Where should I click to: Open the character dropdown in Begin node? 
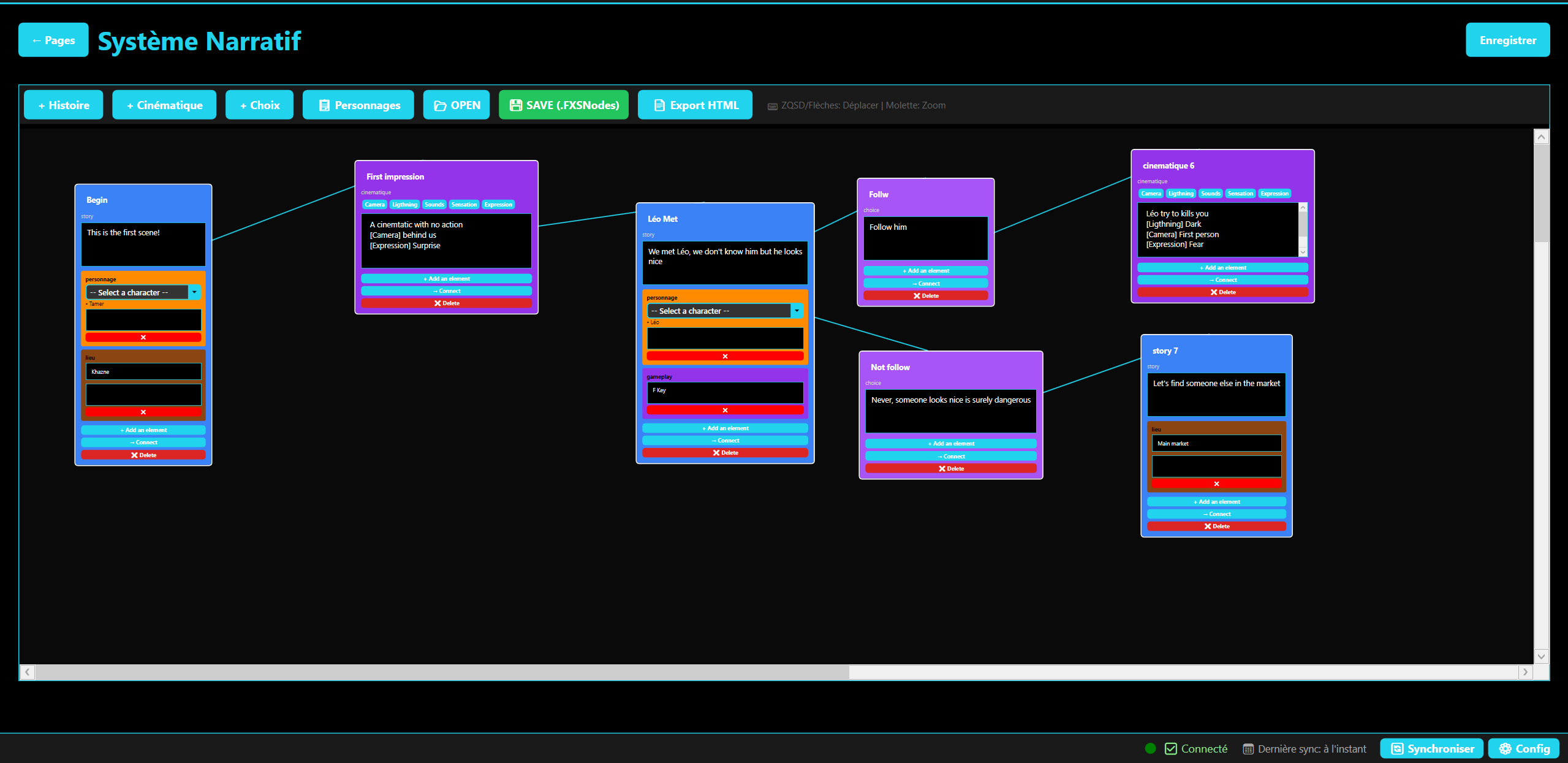pyautogui.click(x=137, y=292)
